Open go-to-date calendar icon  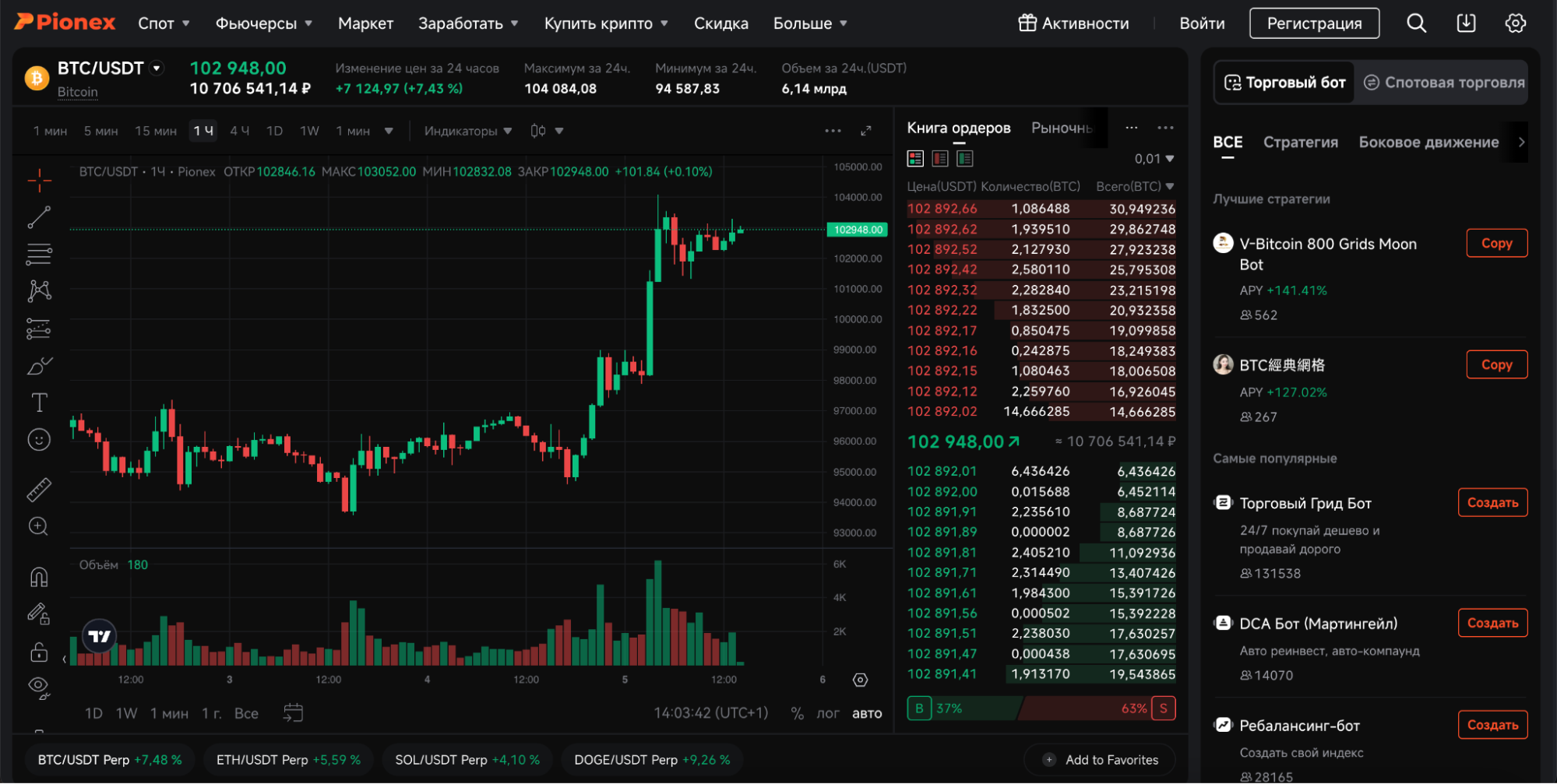pos(293,713)
